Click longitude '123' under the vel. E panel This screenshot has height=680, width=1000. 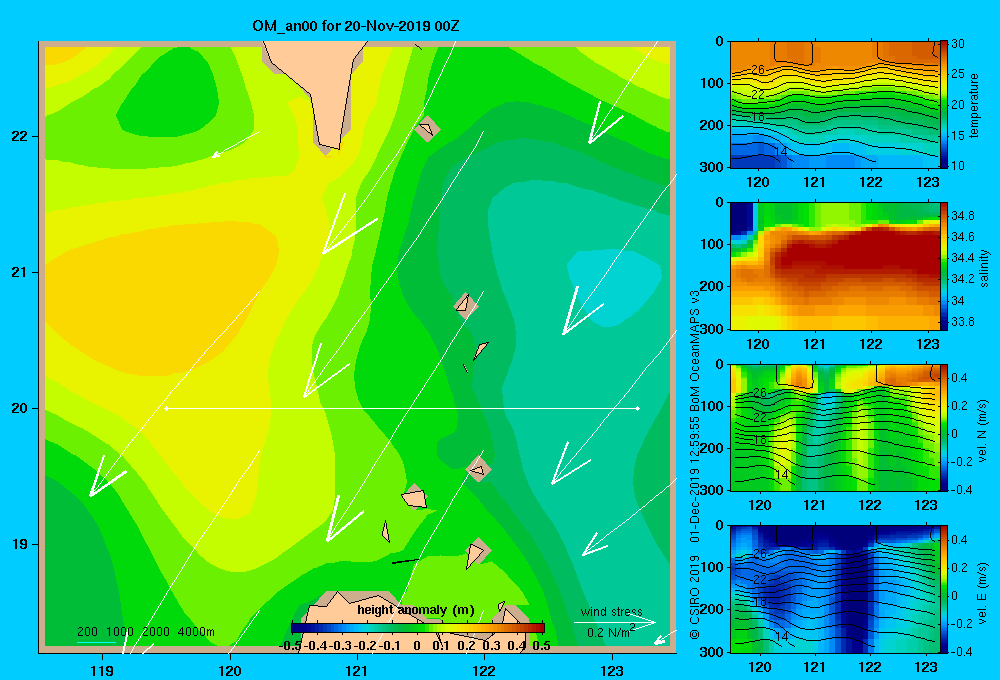927,667
